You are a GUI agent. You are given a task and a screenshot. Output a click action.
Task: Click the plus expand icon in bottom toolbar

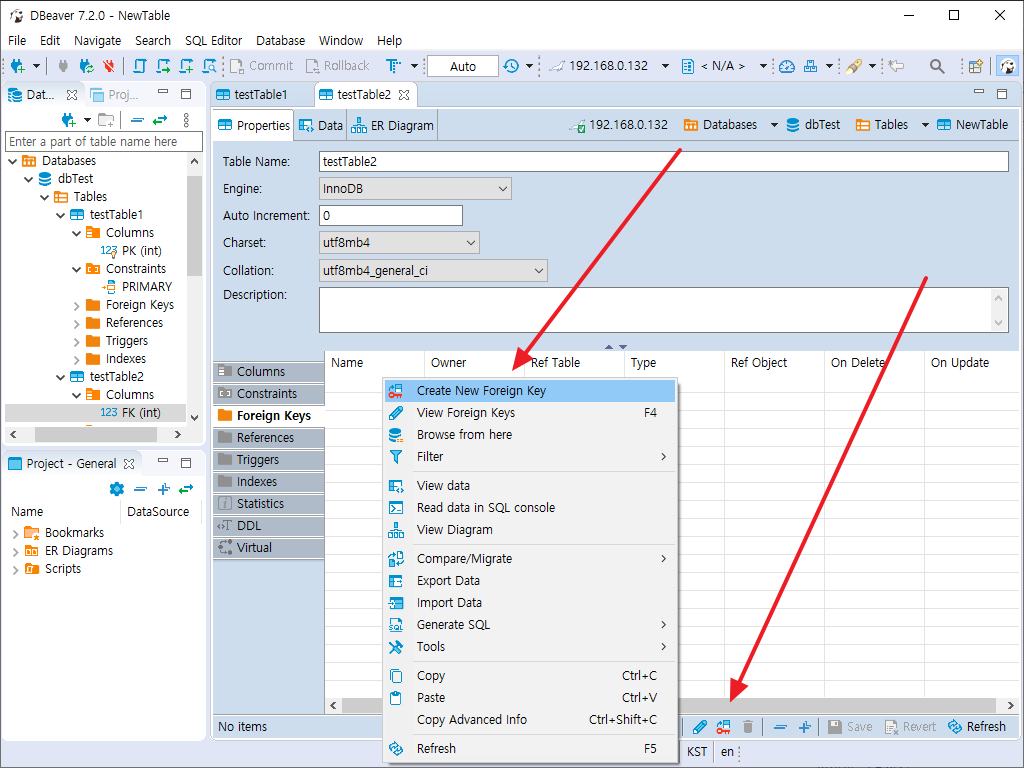(805, 727)
